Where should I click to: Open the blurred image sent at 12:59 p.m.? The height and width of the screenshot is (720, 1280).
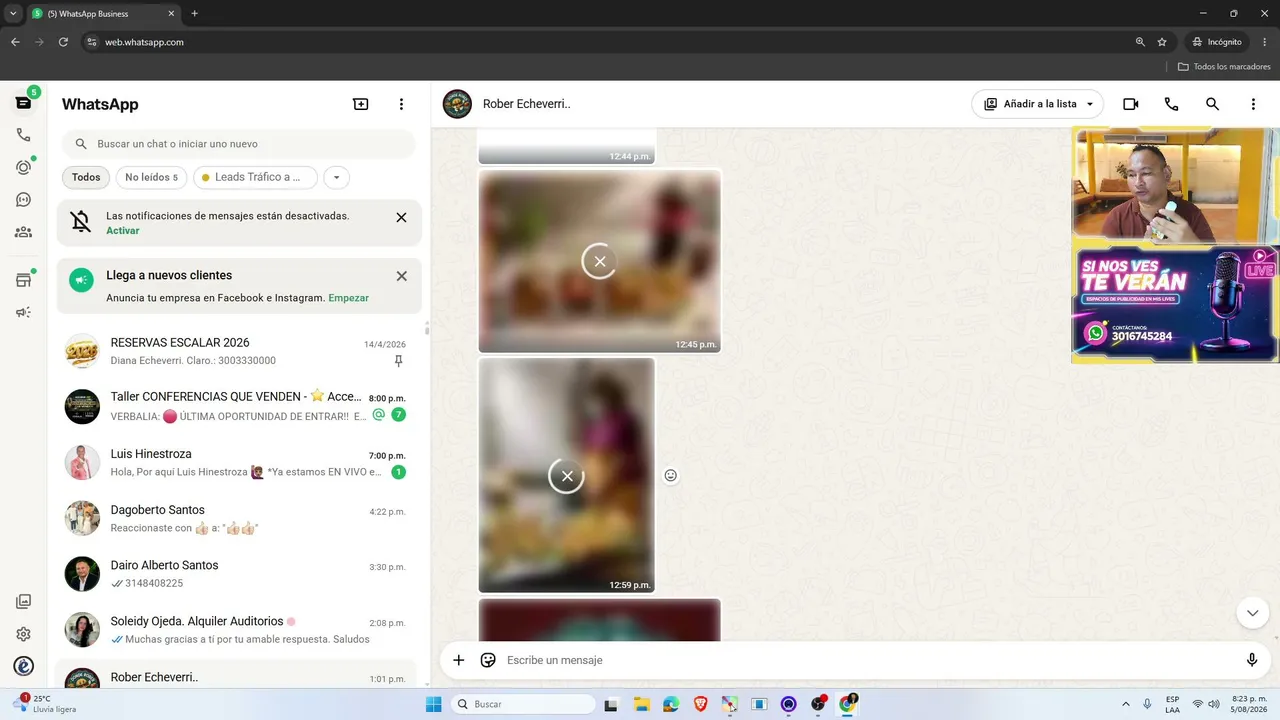(x=566, y=475)
